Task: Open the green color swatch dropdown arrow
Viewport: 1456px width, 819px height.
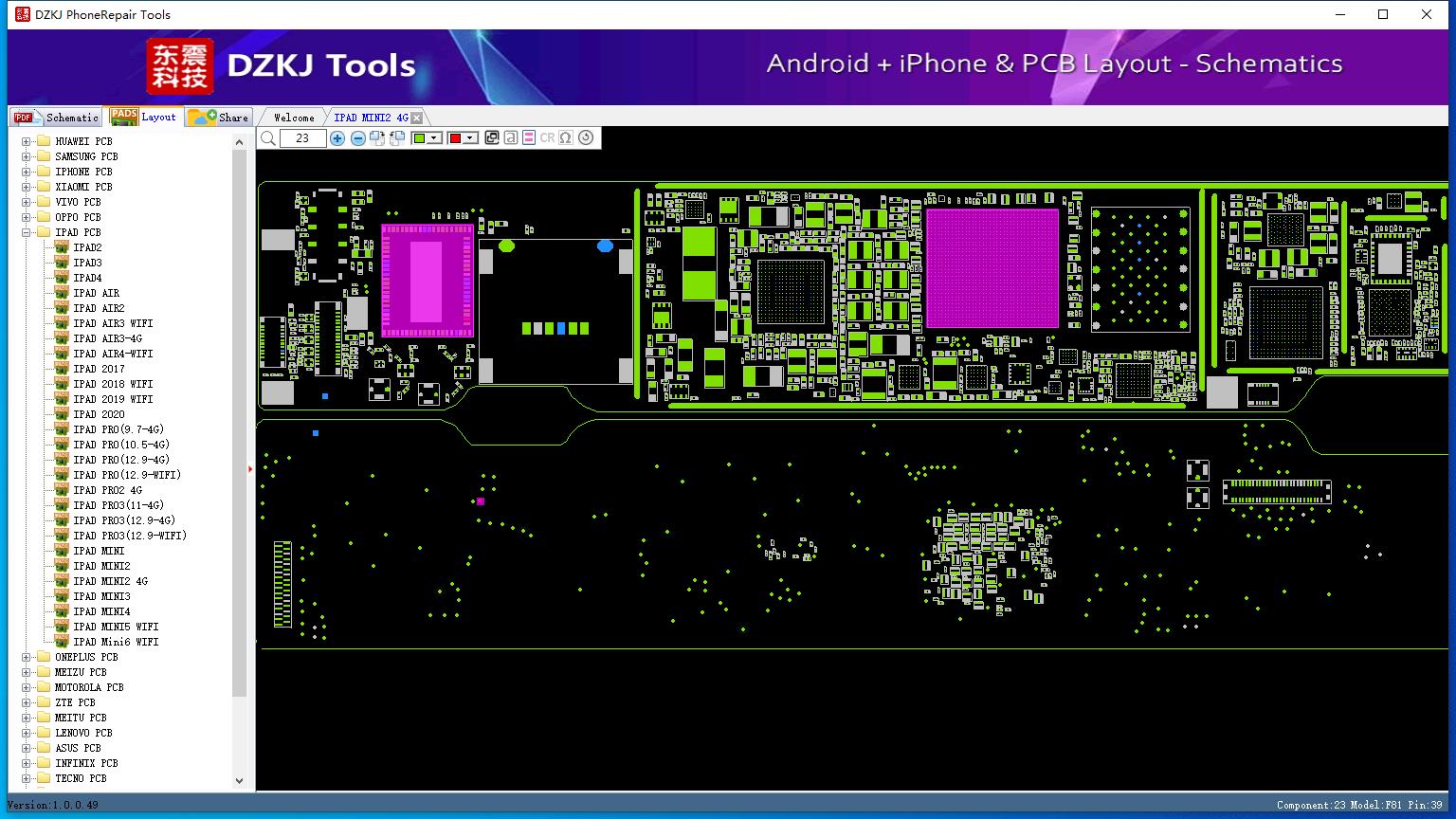Action: [434, 138]
